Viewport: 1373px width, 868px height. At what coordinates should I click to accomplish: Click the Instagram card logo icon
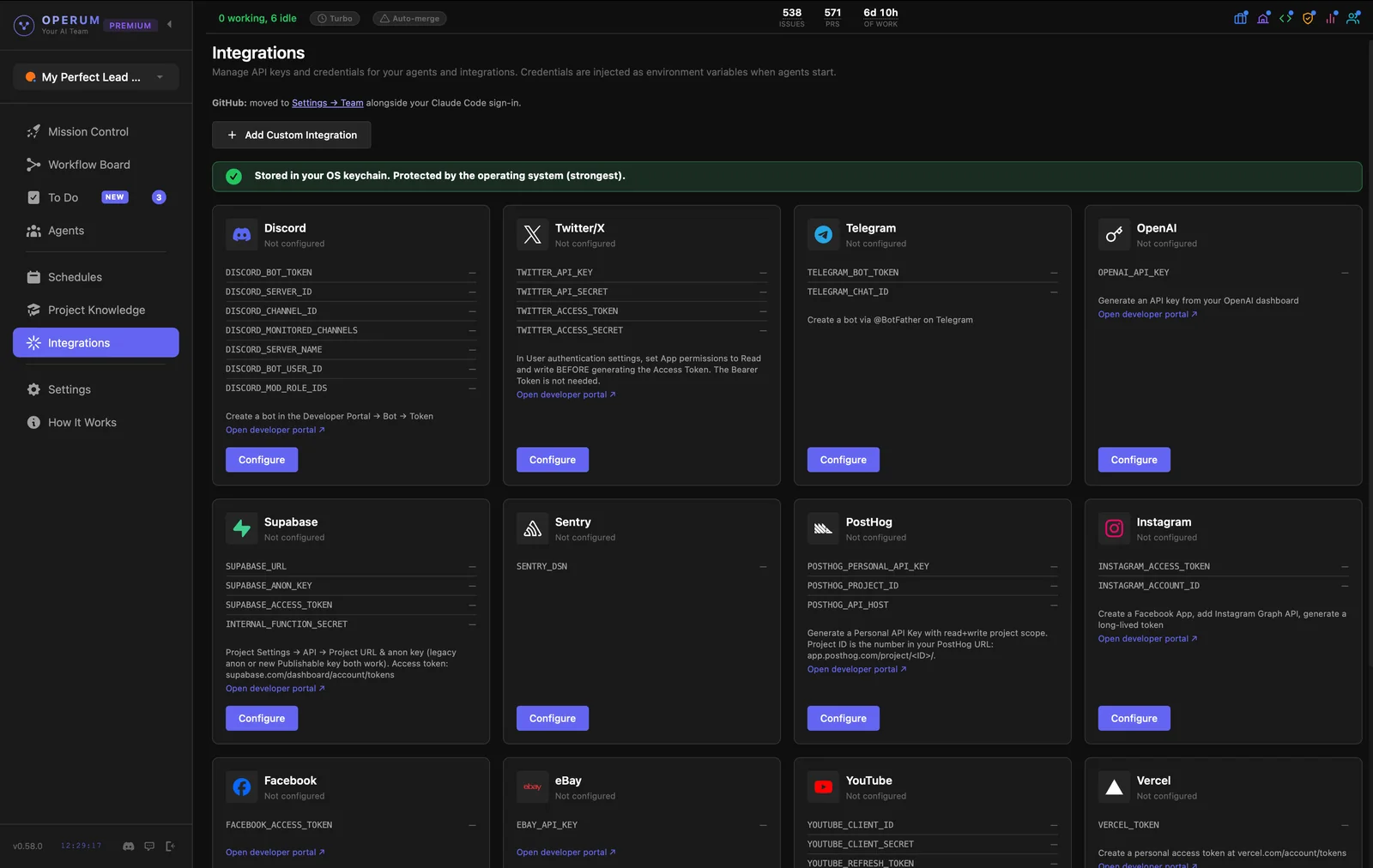(1115, 528)
